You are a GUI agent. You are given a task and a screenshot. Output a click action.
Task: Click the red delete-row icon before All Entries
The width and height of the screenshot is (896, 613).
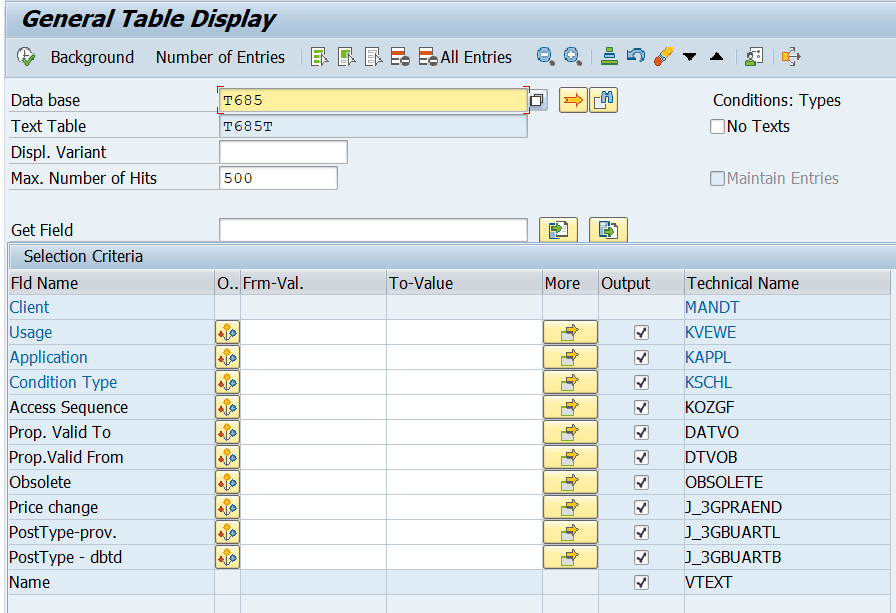coord(400,57)
